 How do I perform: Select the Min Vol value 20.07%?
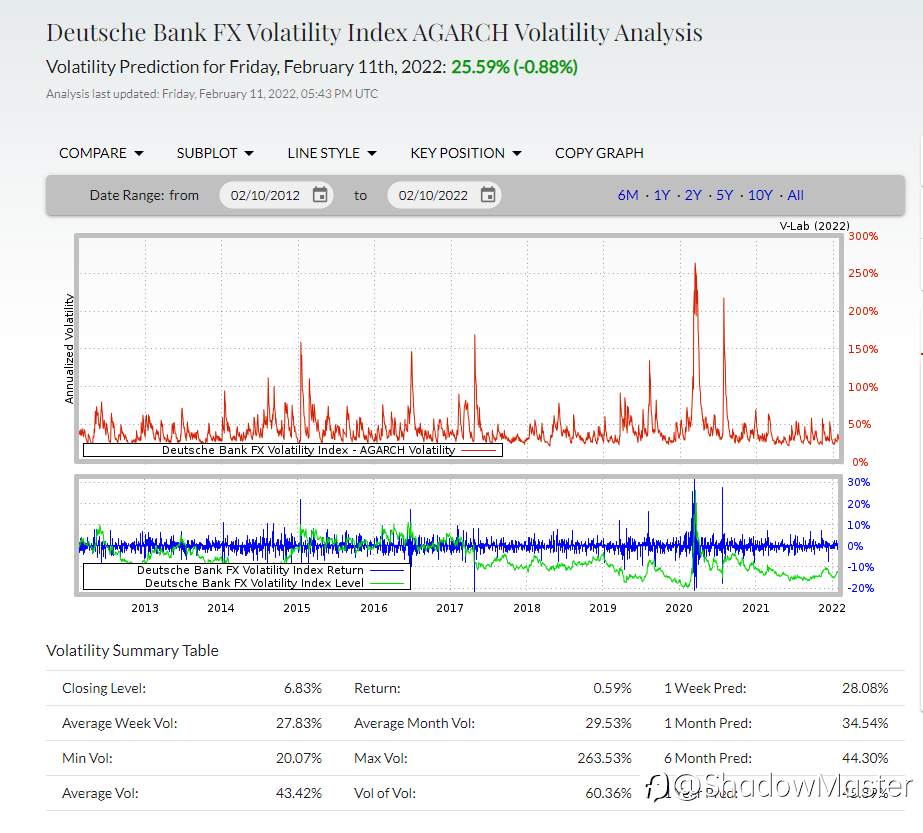(x=298, y=758)
